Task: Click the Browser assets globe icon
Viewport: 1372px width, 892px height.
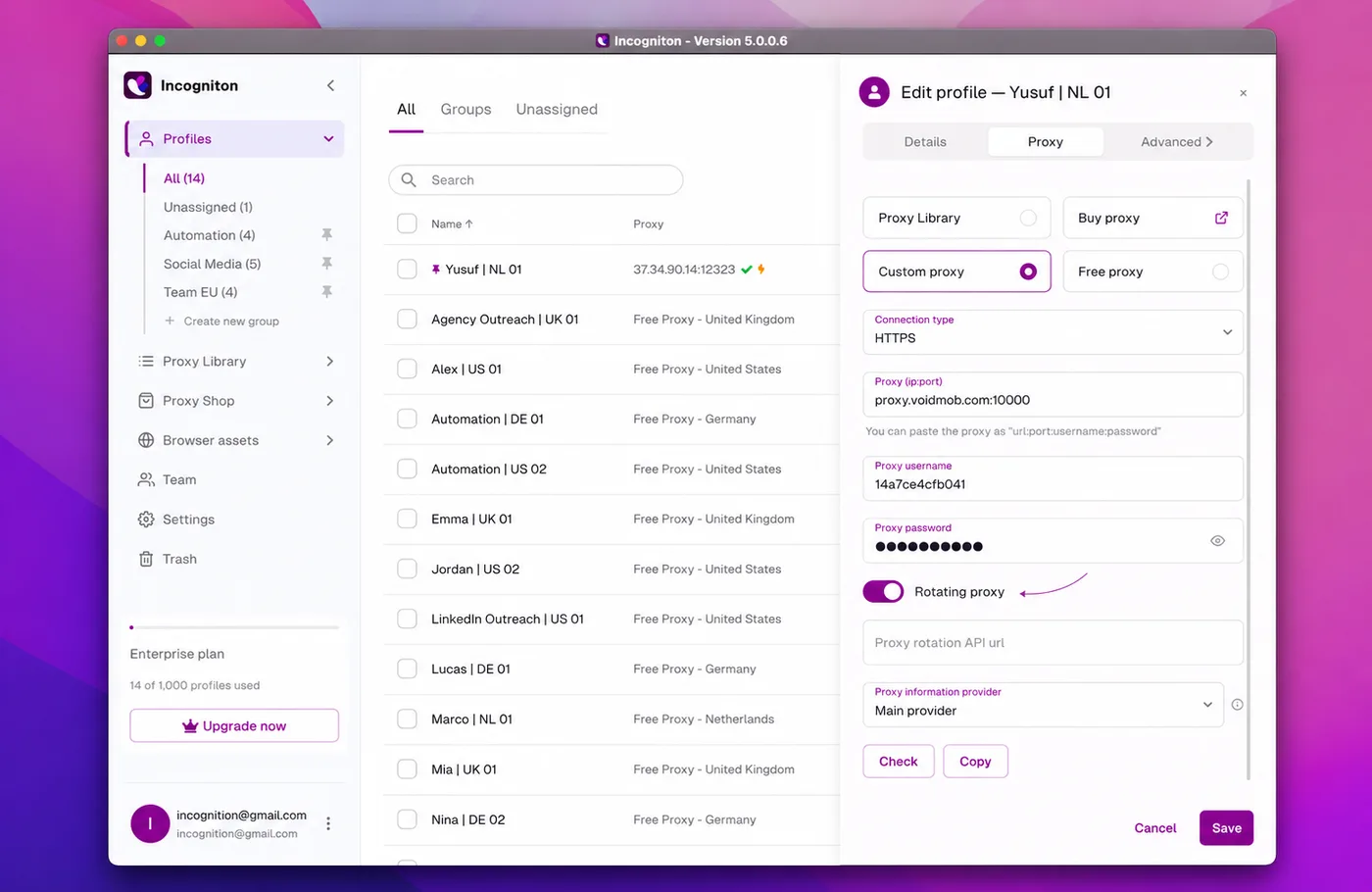Action: [146, 440]
